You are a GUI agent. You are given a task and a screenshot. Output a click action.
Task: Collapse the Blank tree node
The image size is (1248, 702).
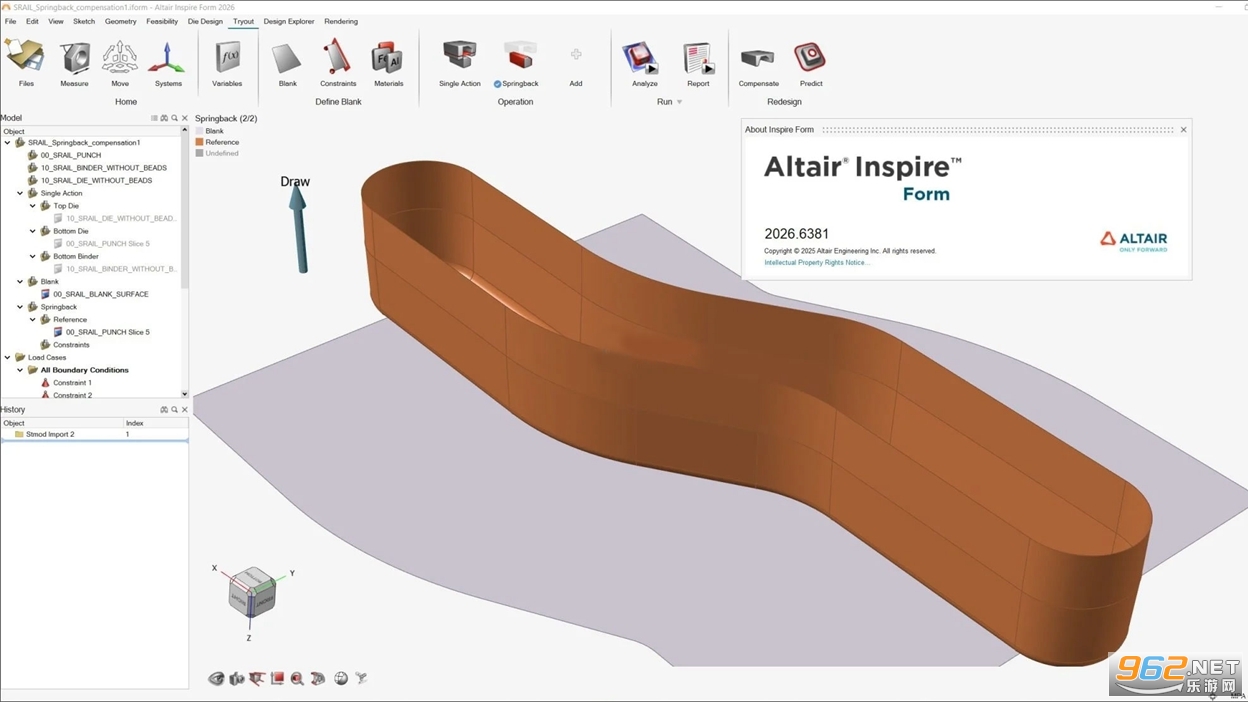20,282
